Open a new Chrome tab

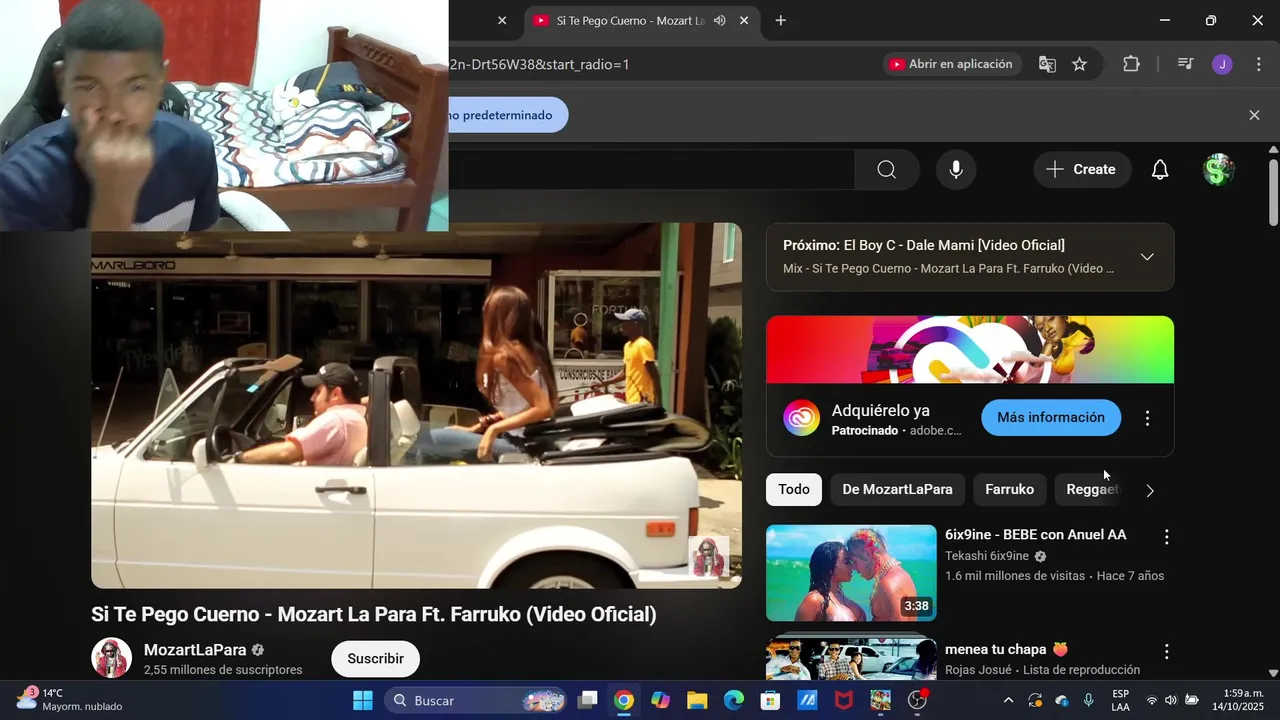780,20
